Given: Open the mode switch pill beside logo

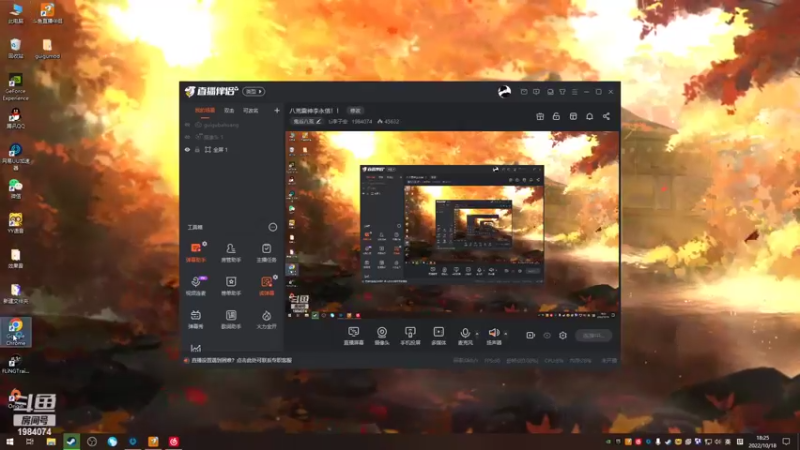Looking at the screenshot, I should [254, 91].
